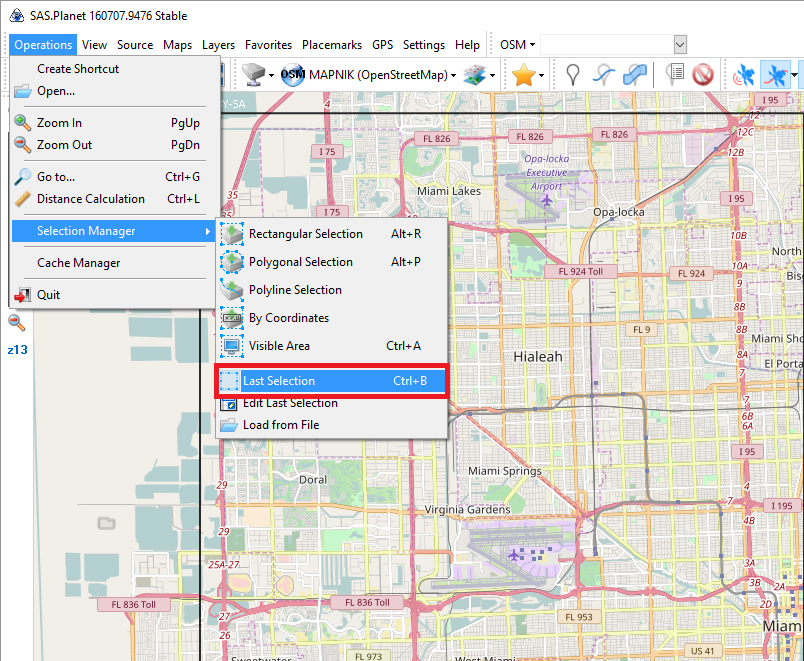Image resolution: width=804 pixels, height=661 pixels.
Task: Pick Polygonal Selection in the submenu
Action: coord(331,262)
